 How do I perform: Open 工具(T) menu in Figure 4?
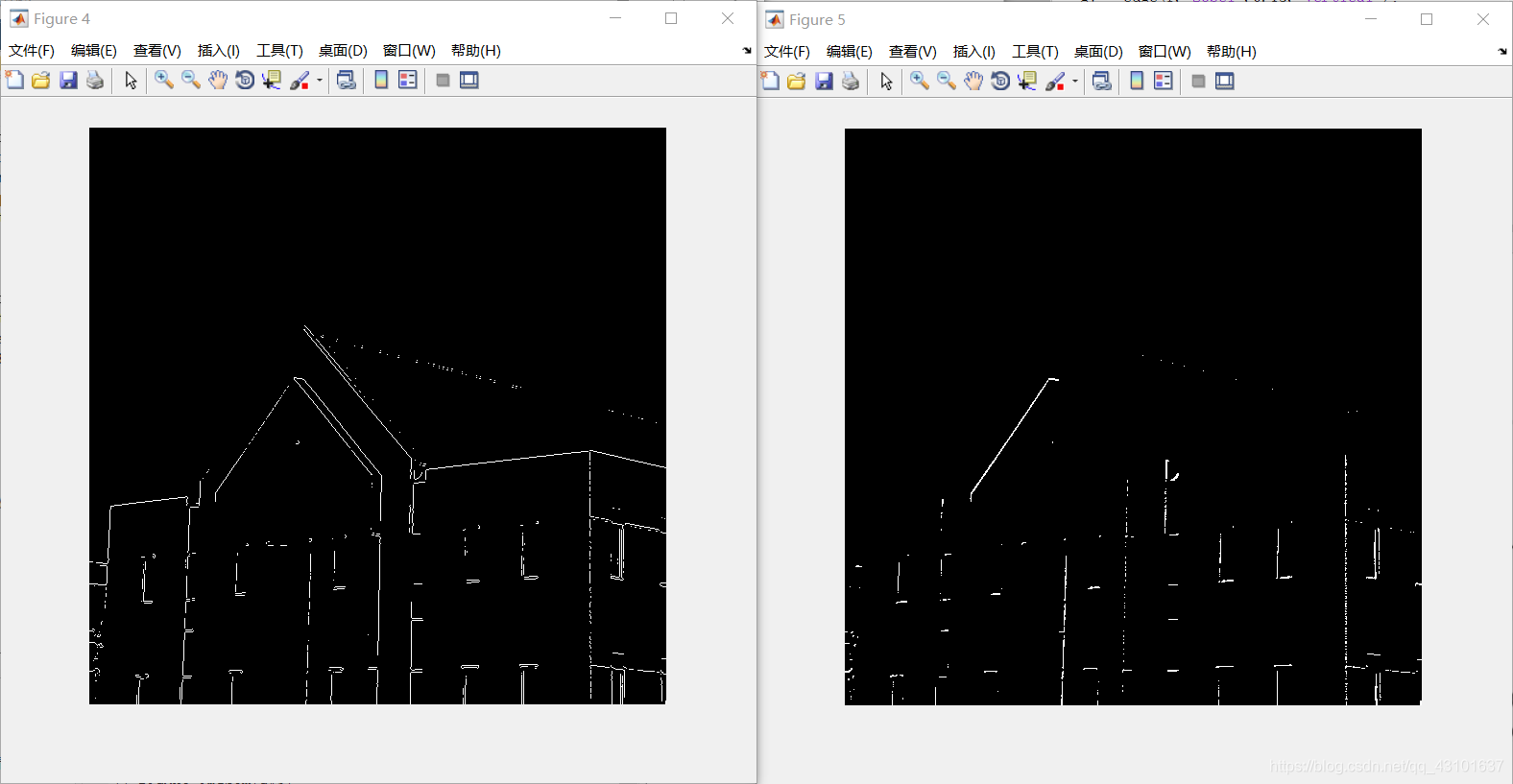tap(279, 51)
